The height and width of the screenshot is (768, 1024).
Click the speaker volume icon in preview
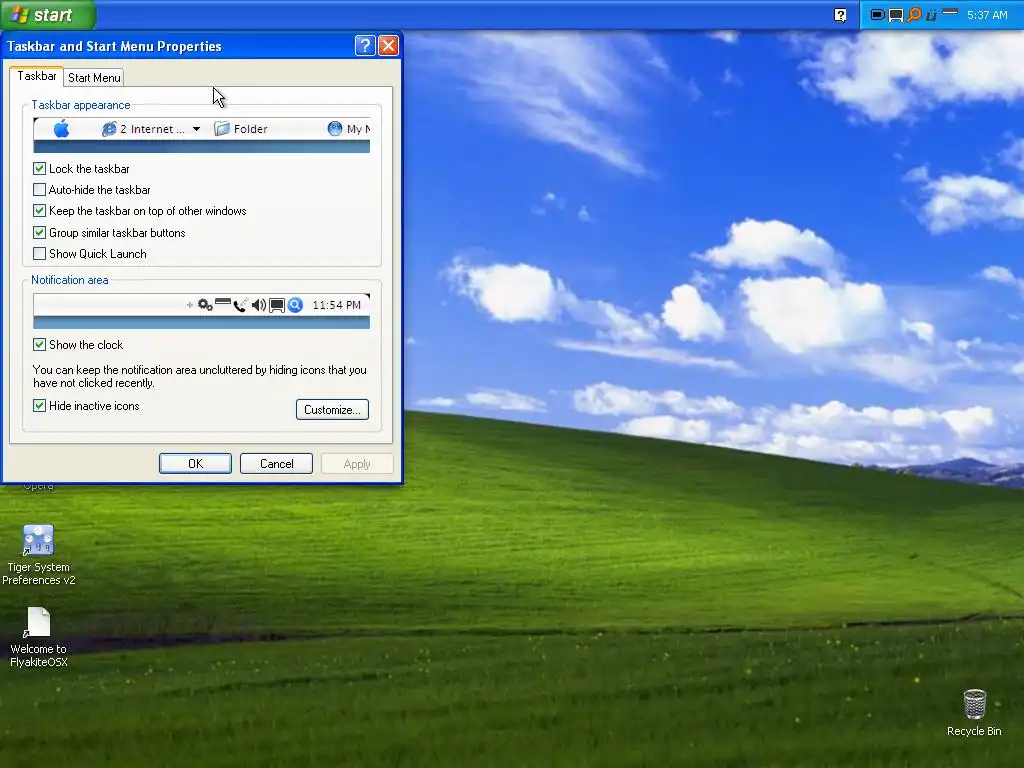[x=259, y=305]
